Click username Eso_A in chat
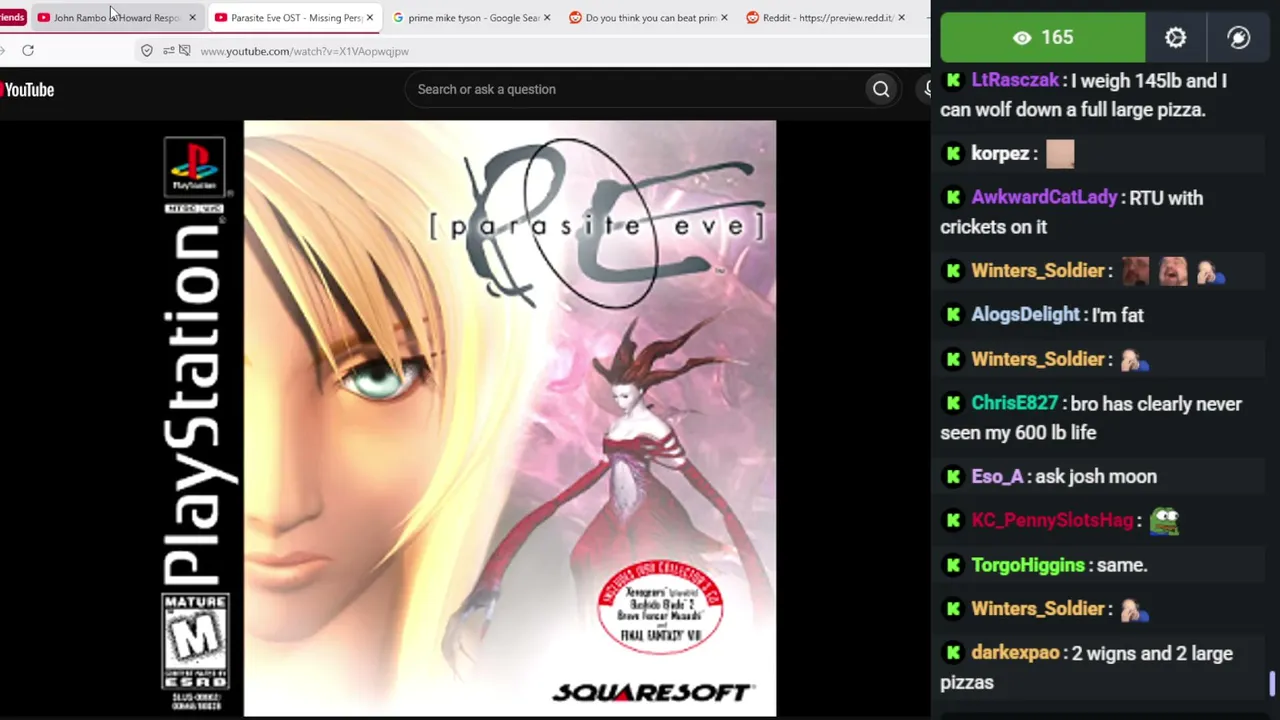The height and width of the screenshot is (720, 1280). tap(997, 477)
